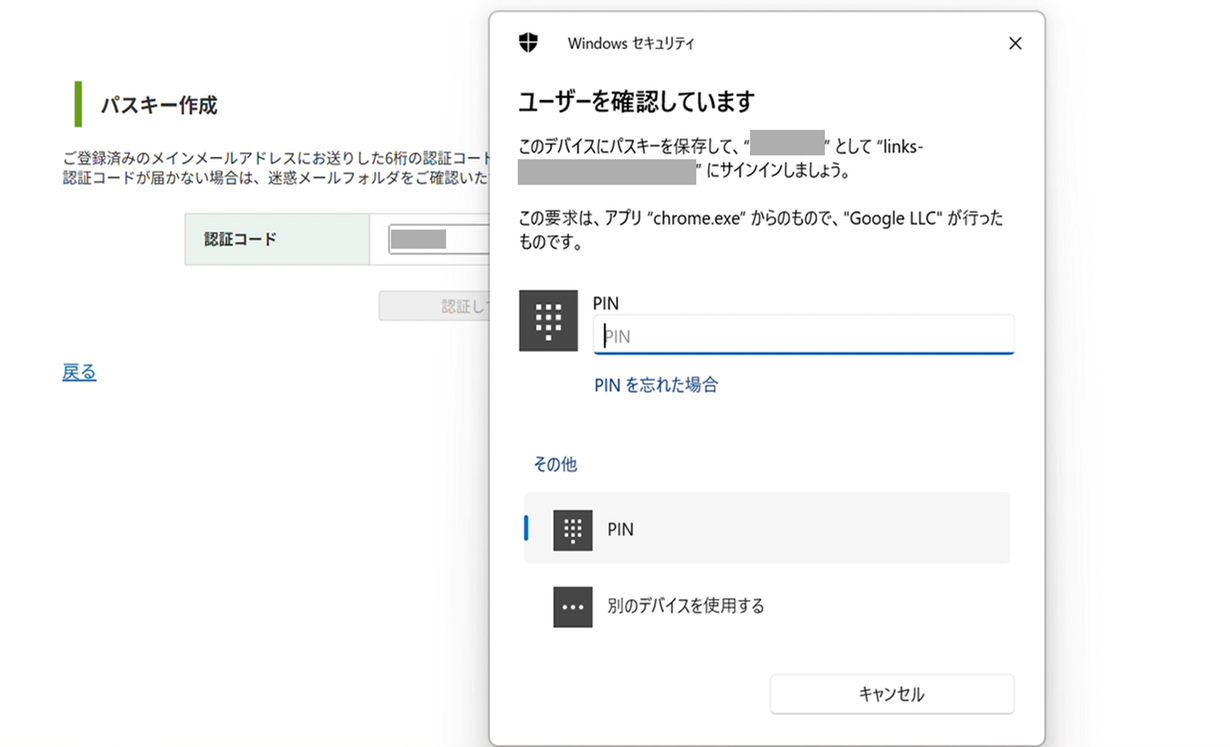Select the keypad icon in PIN option row

point(573,530)
